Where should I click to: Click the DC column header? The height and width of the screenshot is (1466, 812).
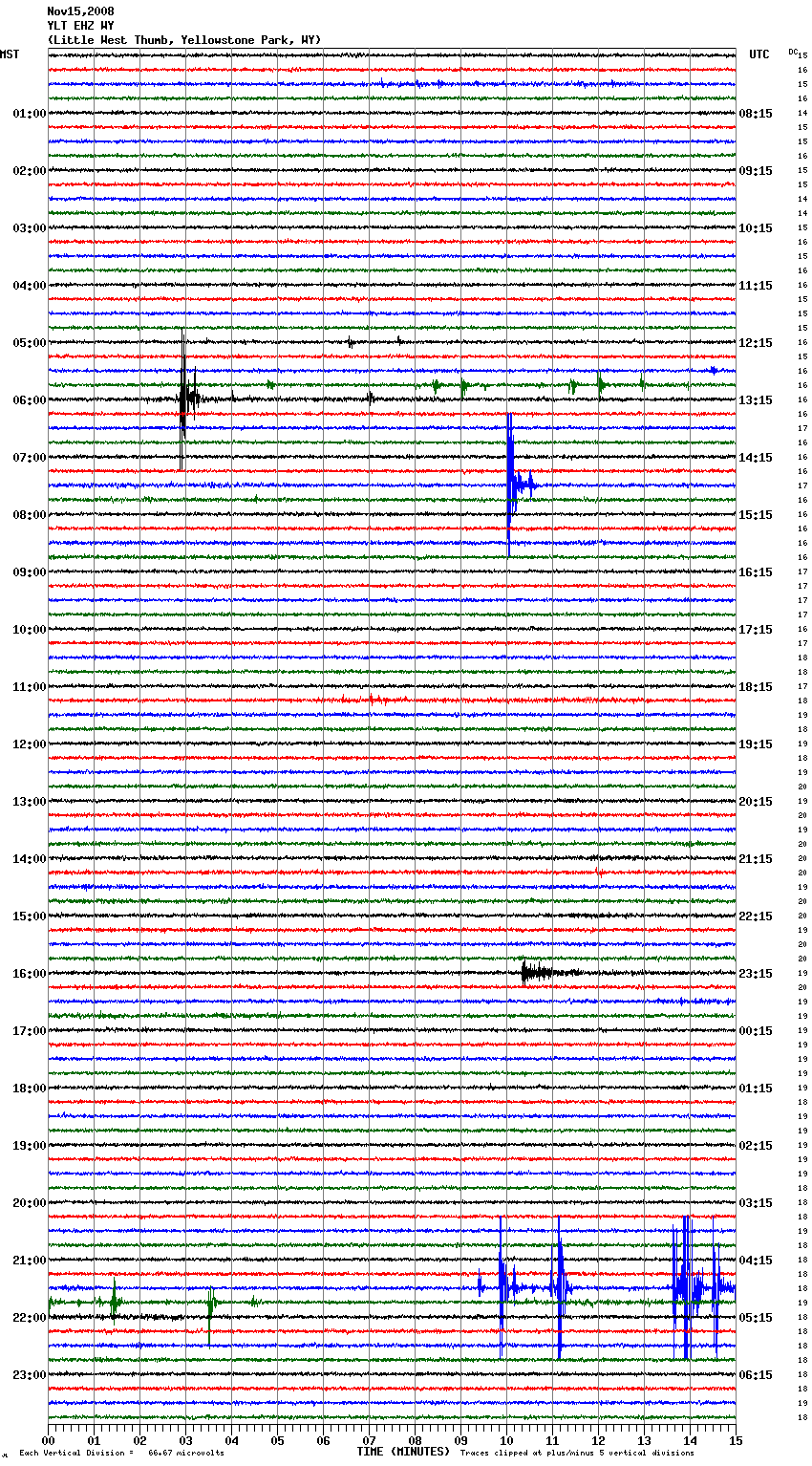(793, 52)
